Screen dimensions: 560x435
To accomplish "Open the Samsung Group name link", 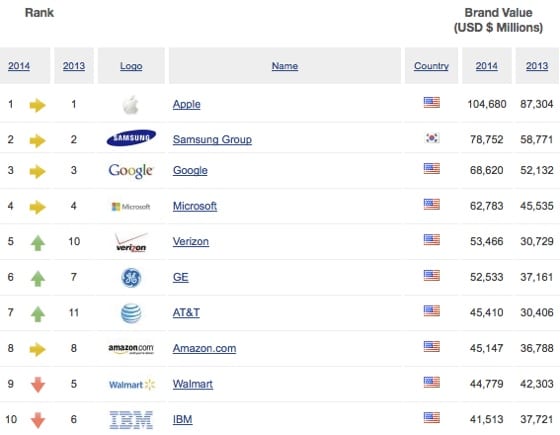I will click(x=212, y=139).
